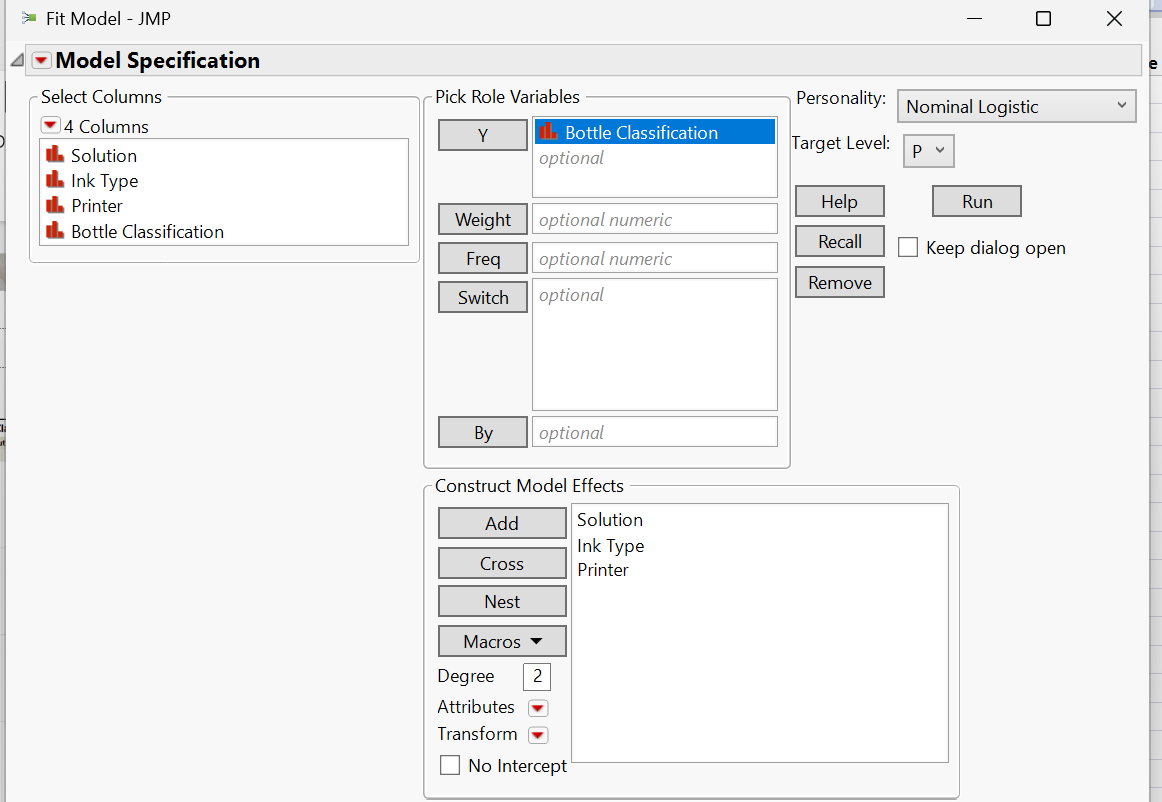Click the histogram icon beside Printer column
Viewport: 1162px width, 802px height.
pos(54,206)
